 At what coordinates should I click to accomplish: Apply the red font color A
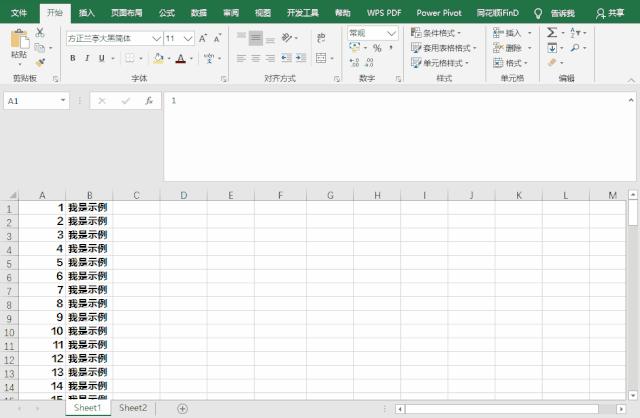[x=180, y=58]
